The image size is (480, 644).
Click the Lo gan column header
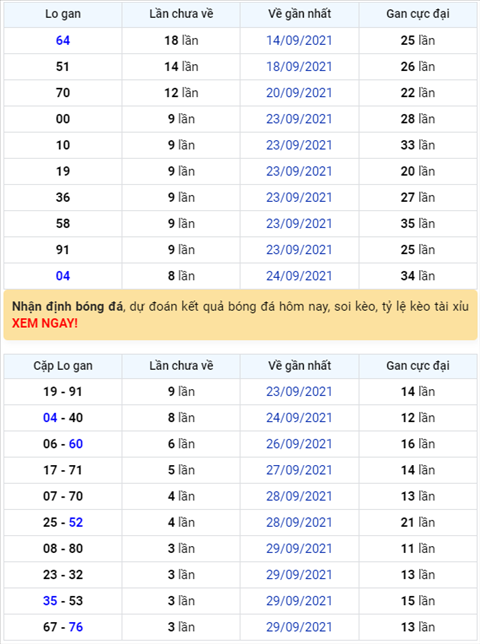(x=63, y=14)
